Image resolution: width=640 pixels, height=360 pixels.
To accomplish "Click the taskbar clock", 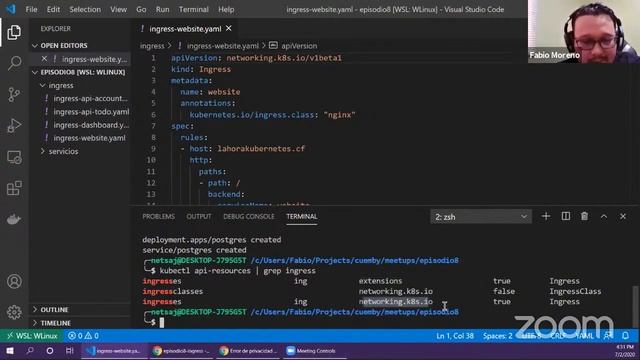I will (624, 351).
